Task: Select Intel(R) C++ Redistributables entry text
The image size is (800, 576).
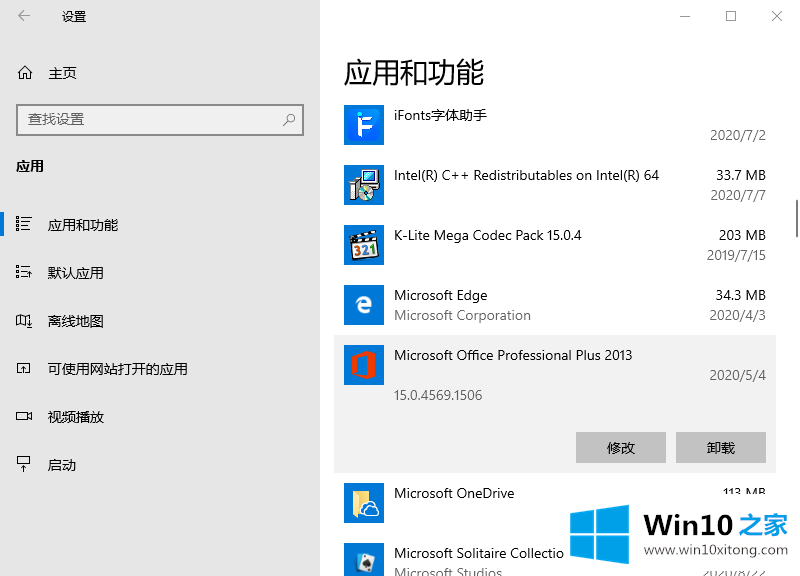Action: [x=526, y=175]
